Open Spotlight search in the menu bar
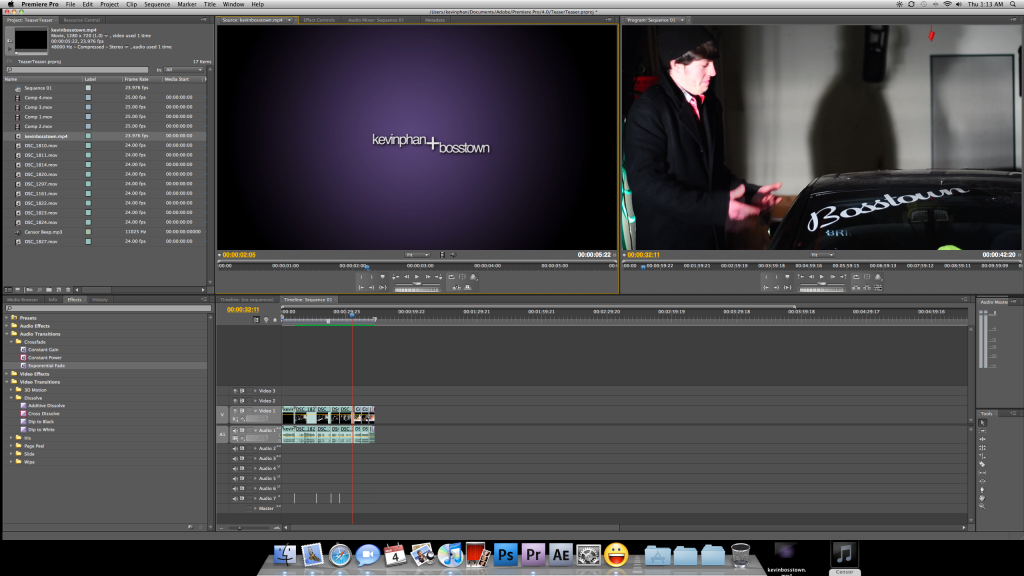This screenshot has height=576, width=1024. tap(1014, 4)
